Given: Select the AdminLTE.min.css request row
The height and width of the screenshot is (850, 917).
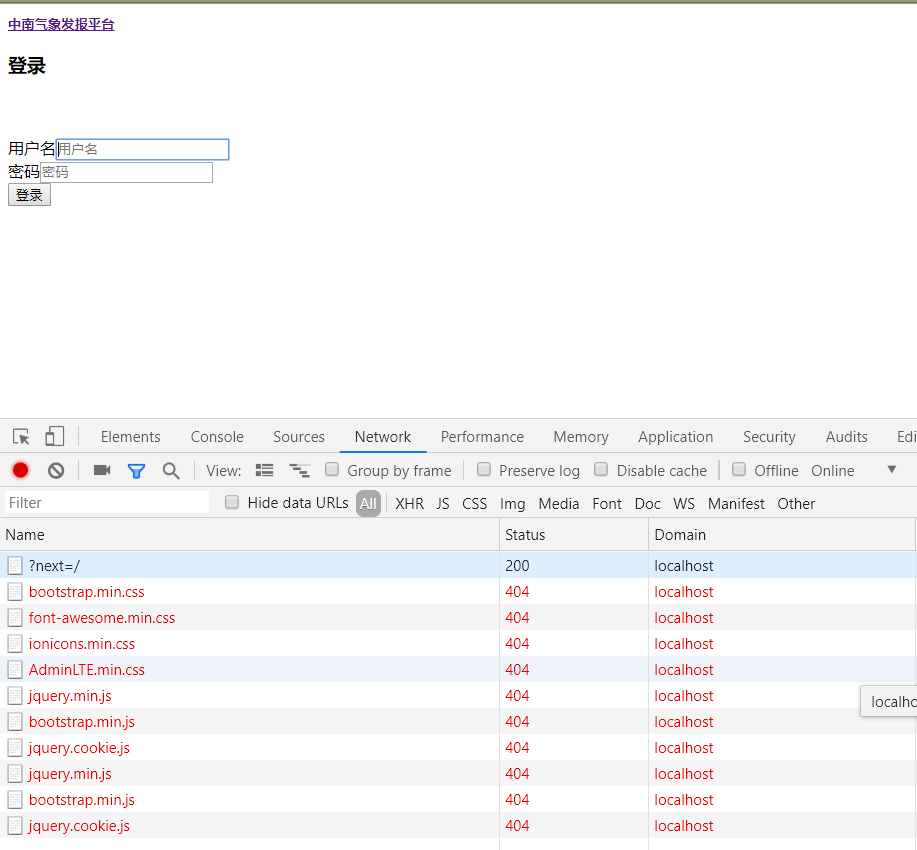Looking at the screenshot, I should point(87,670).
